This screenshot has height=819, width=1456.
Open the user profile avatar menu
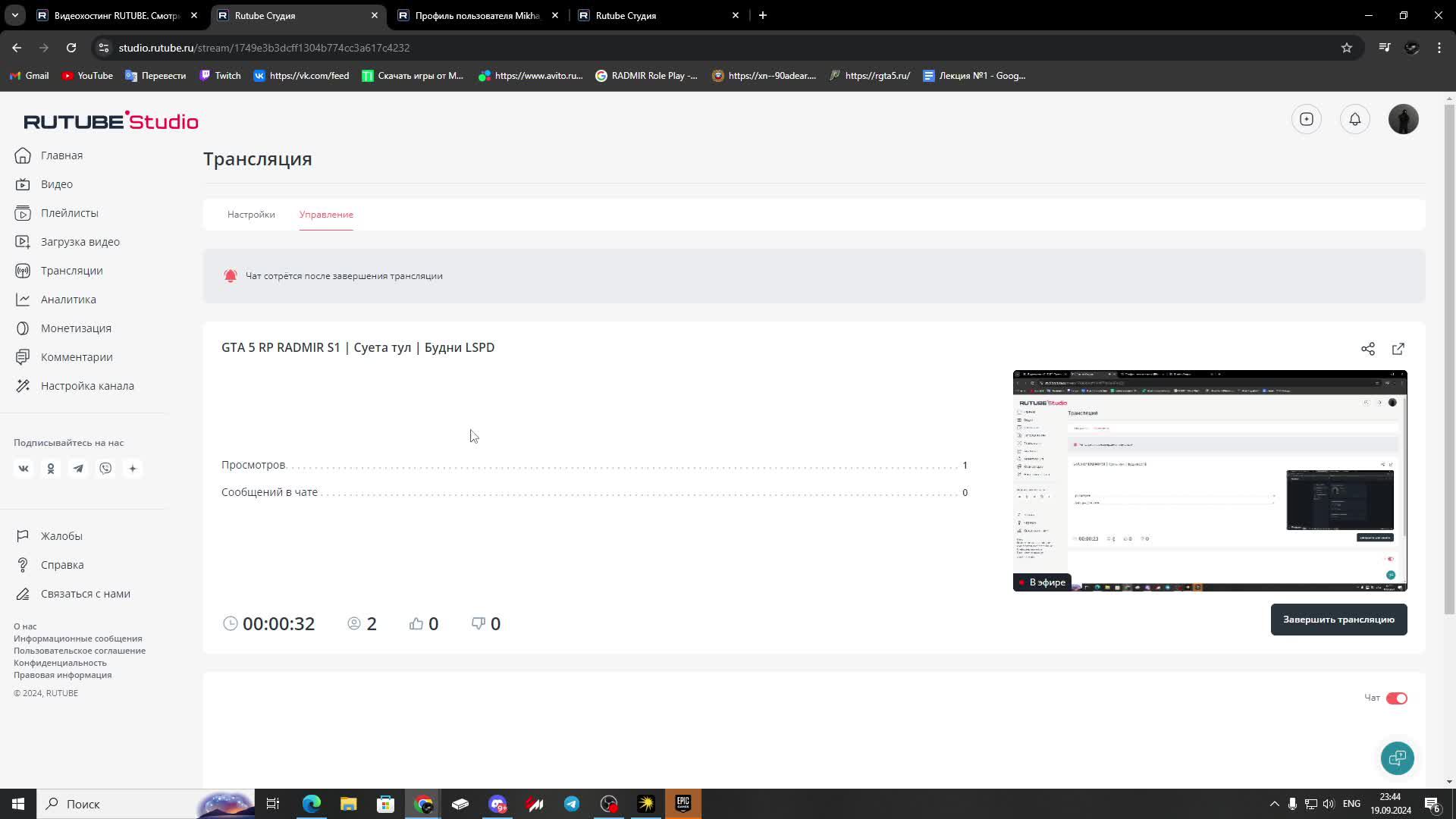(1404, 119)
